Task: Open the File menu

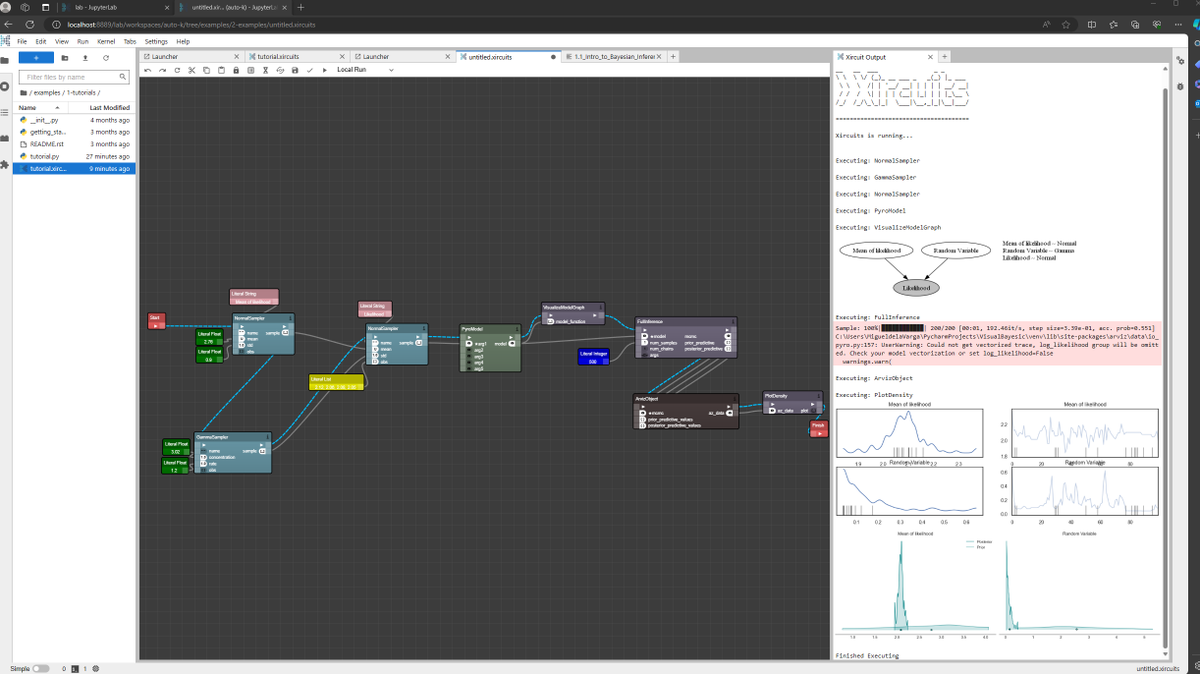Action: 22,41
